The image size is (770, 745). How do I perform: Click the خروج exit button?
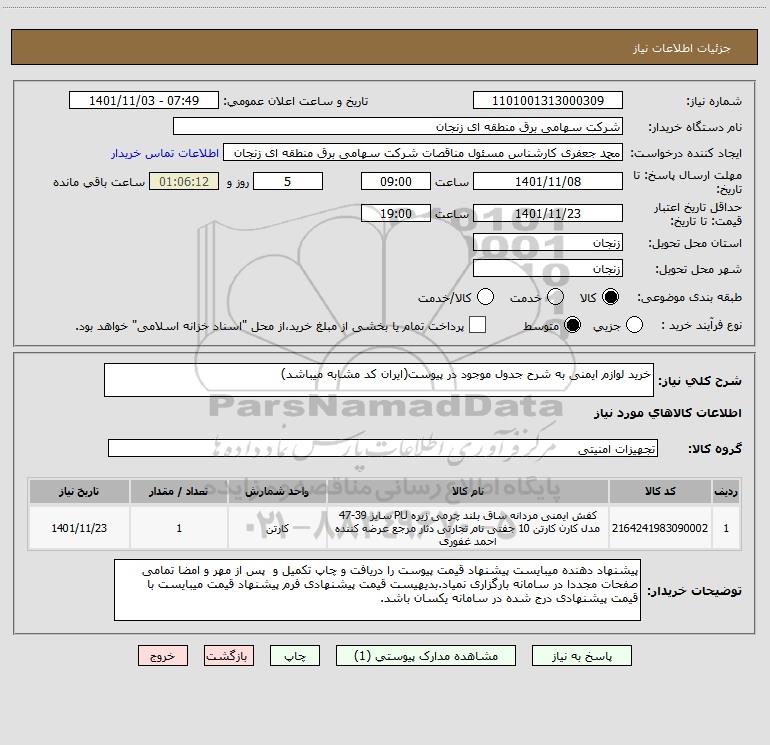[x=163, y=656]
